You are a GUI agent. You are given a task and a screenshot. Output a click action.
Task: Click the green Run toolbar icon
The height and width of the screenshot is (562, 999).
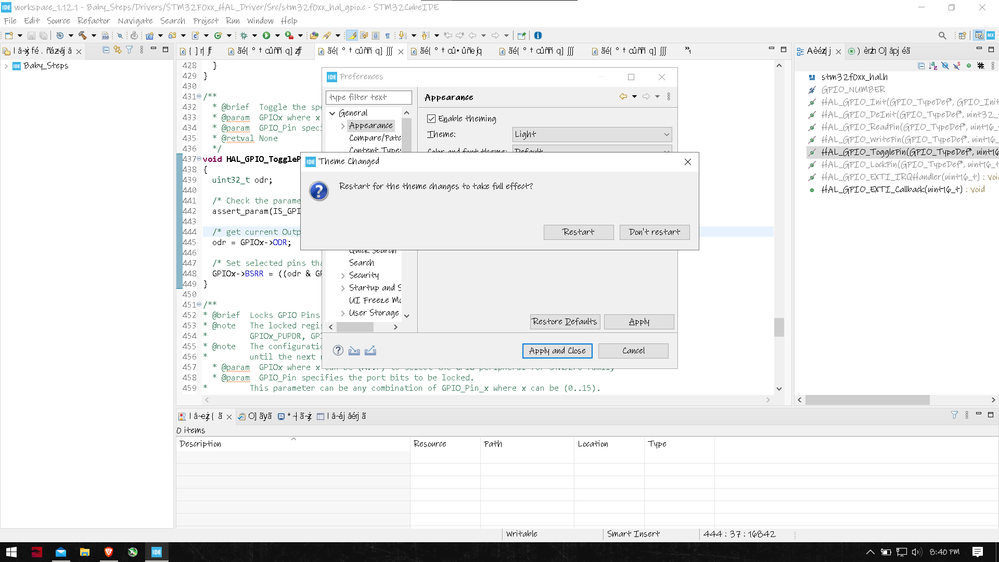[266, 36]
